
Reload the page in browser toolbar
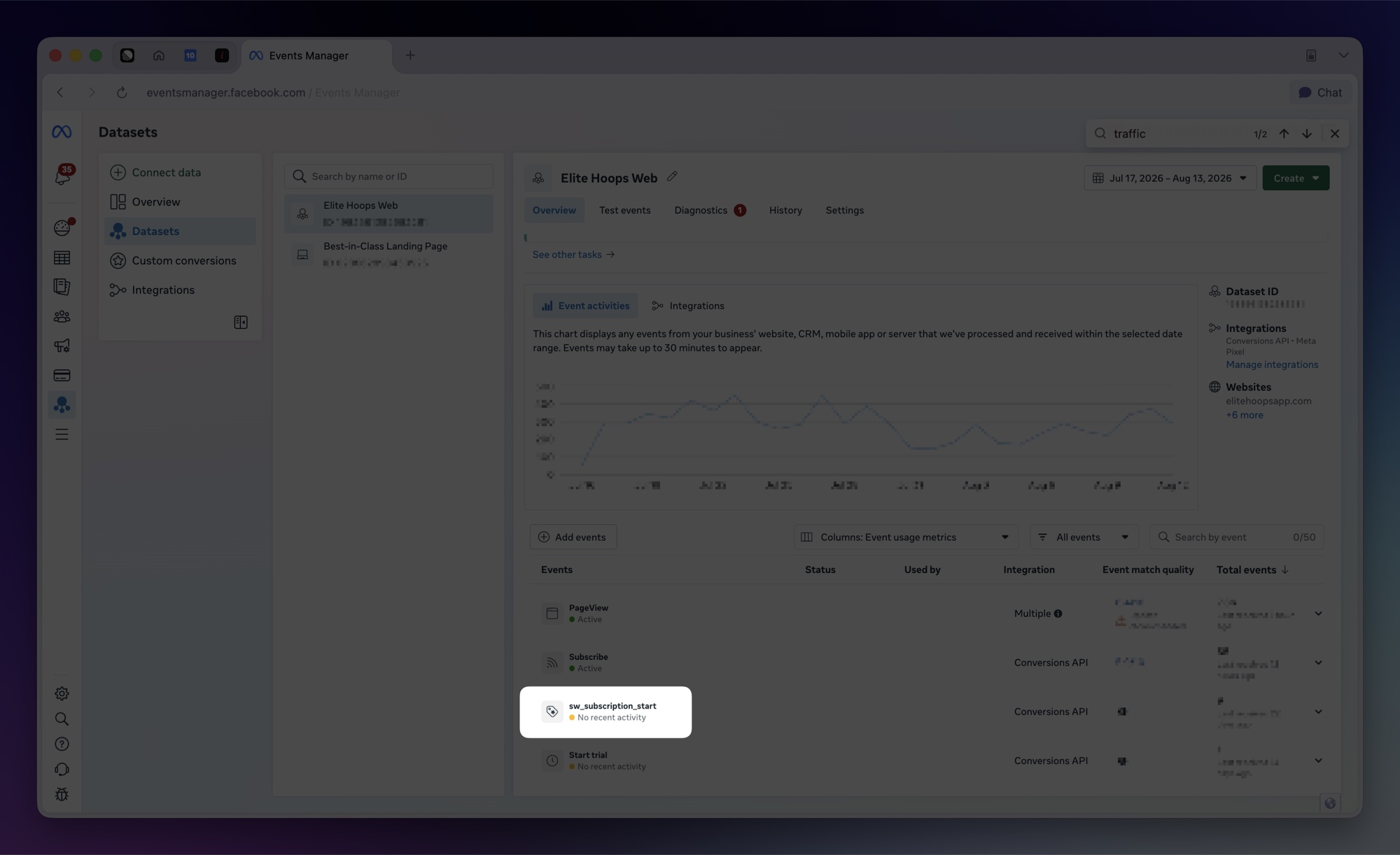point(122,92)
